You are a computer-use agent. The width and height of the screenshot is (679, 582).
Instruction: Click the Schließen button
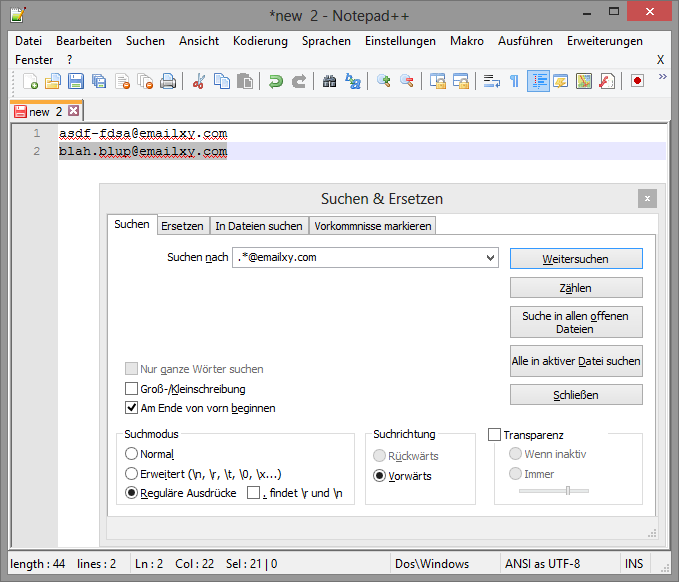click(x=576, y=394)
